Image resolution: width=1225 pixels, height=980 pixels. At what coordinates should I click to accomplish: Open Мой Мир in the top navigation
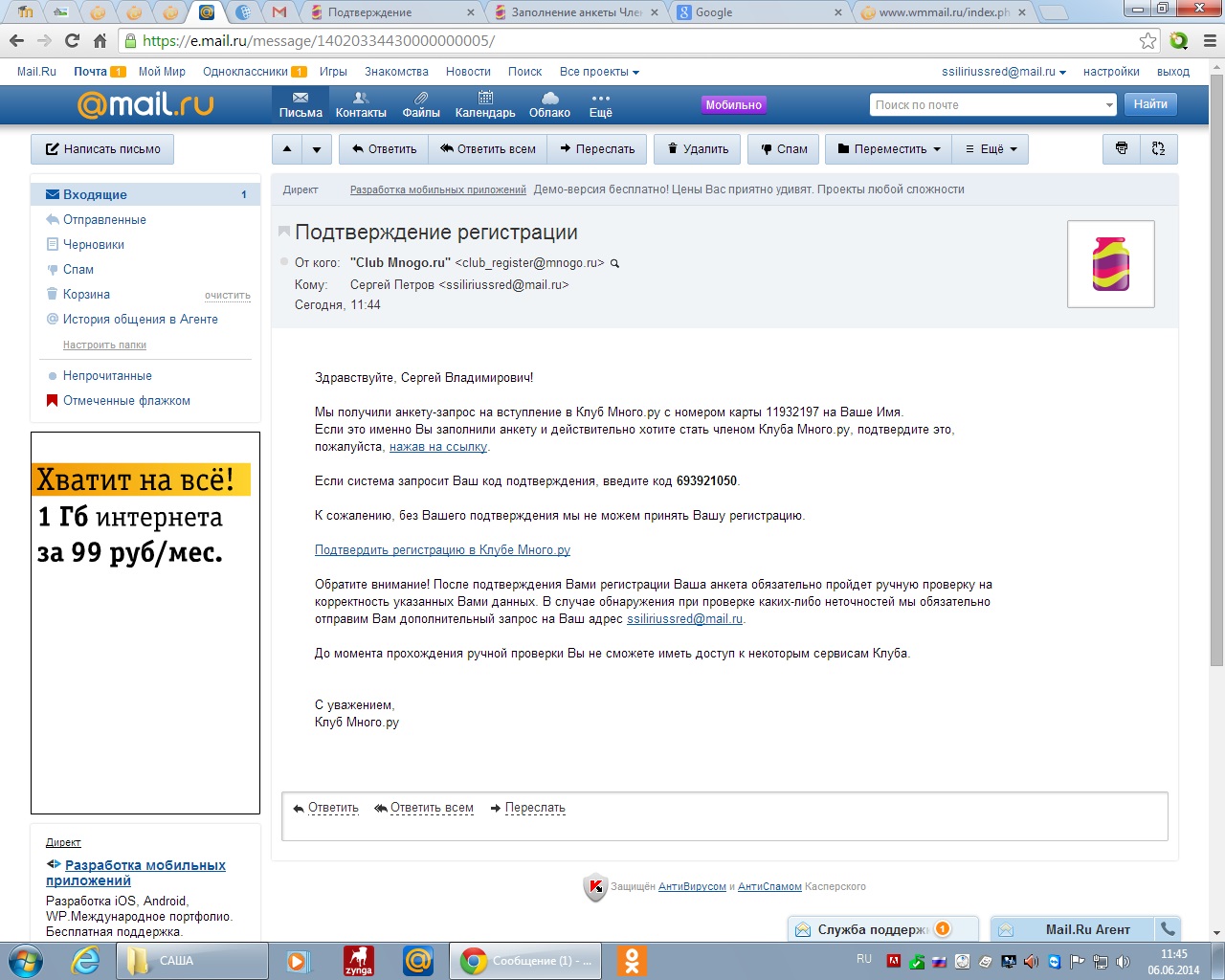pyautogui.click(x=162, y=72)
